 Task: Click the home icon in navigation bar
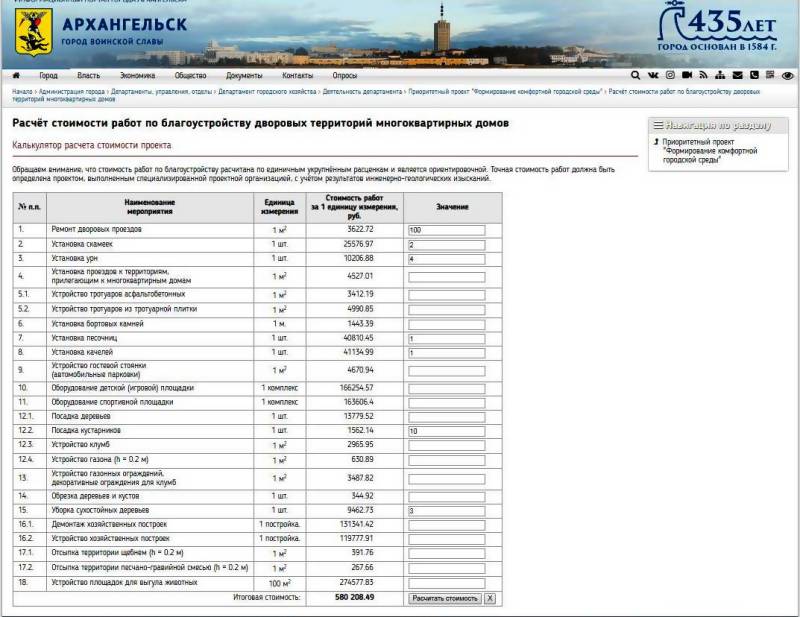[x=16, y=75]
